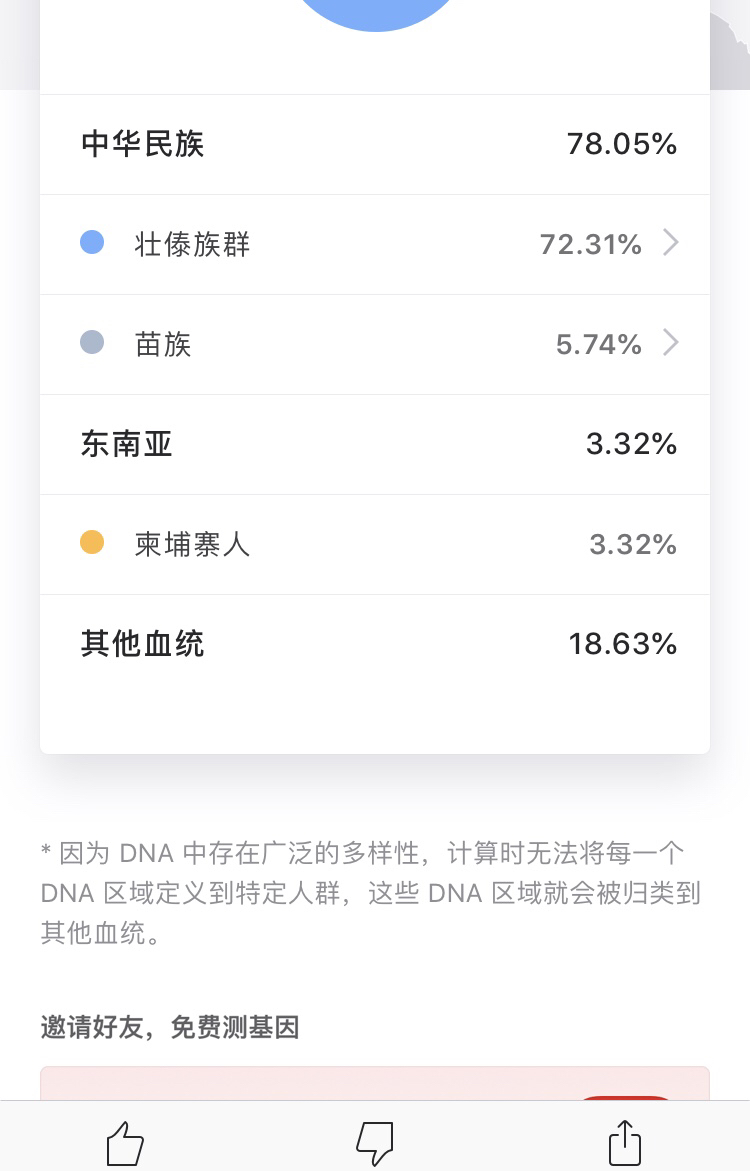
Task: Tap the red button on invite banner
Action: [x=626, y=1097]
